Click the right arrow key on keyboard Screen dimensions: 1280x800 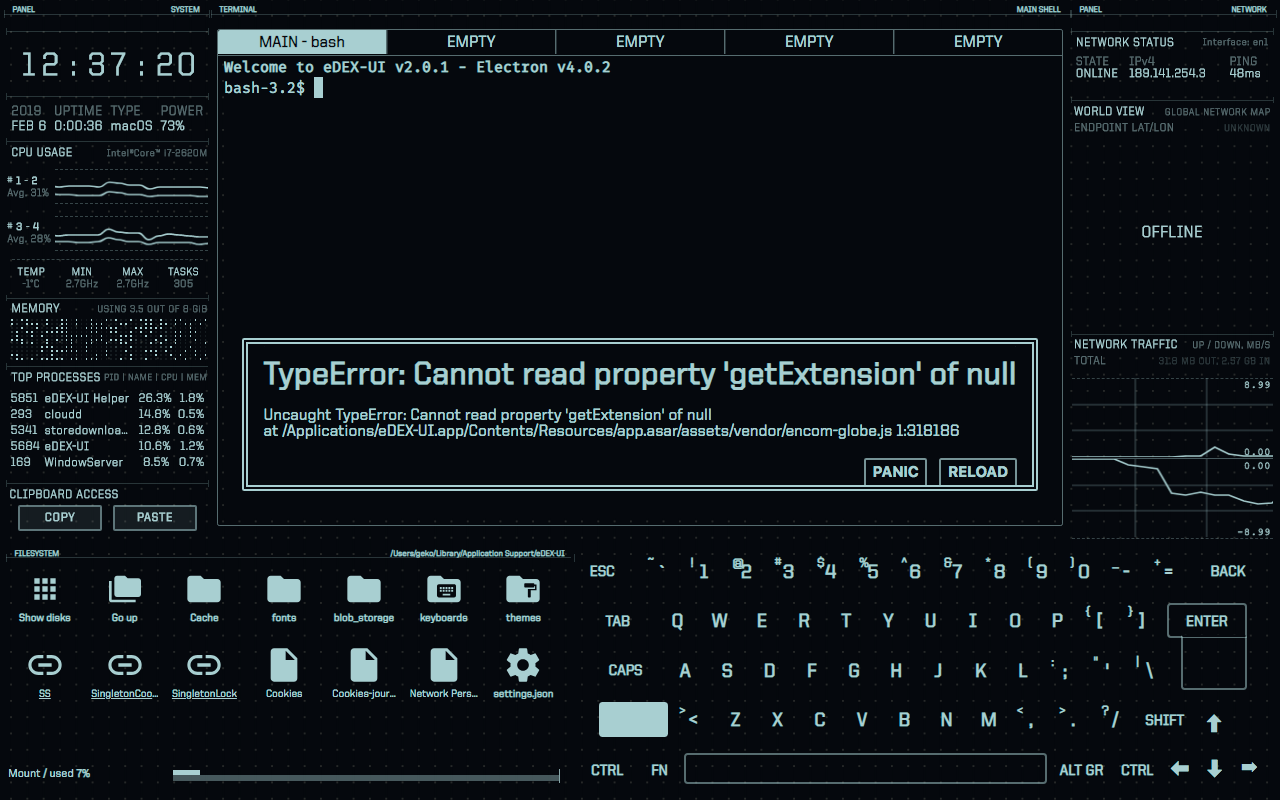tap(1248, 769)
